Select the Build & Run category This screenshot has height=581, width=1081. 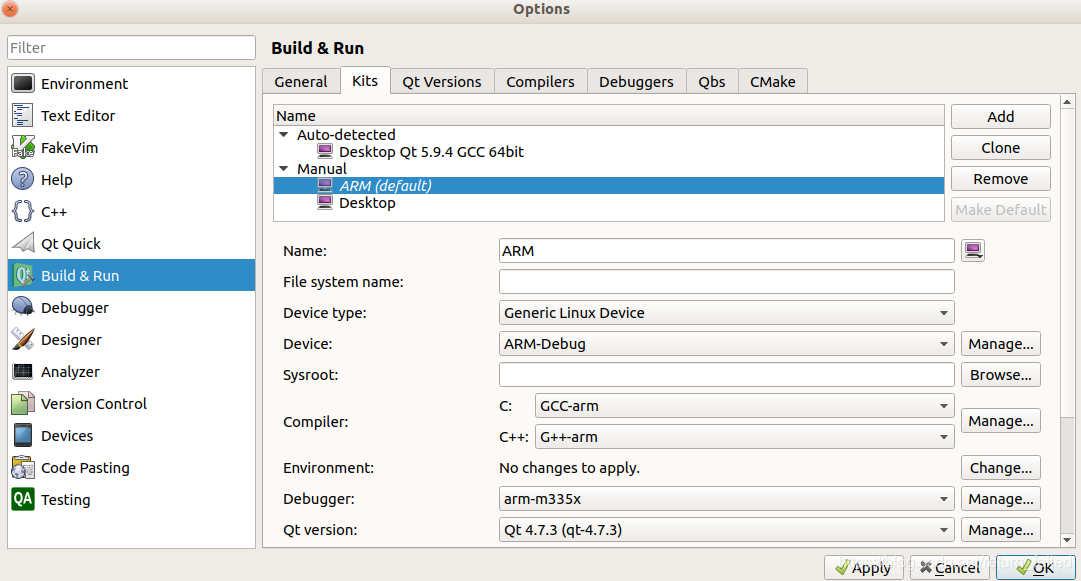coord(131,276)
